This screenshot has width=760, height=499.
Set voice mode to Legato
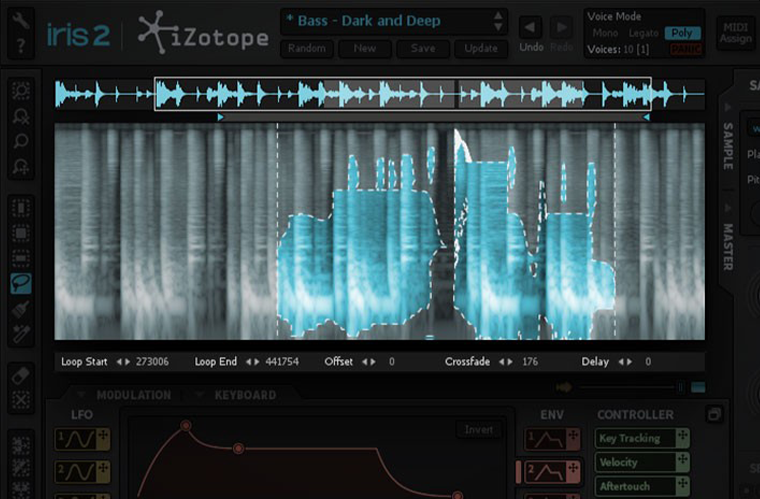click(643, 33)
